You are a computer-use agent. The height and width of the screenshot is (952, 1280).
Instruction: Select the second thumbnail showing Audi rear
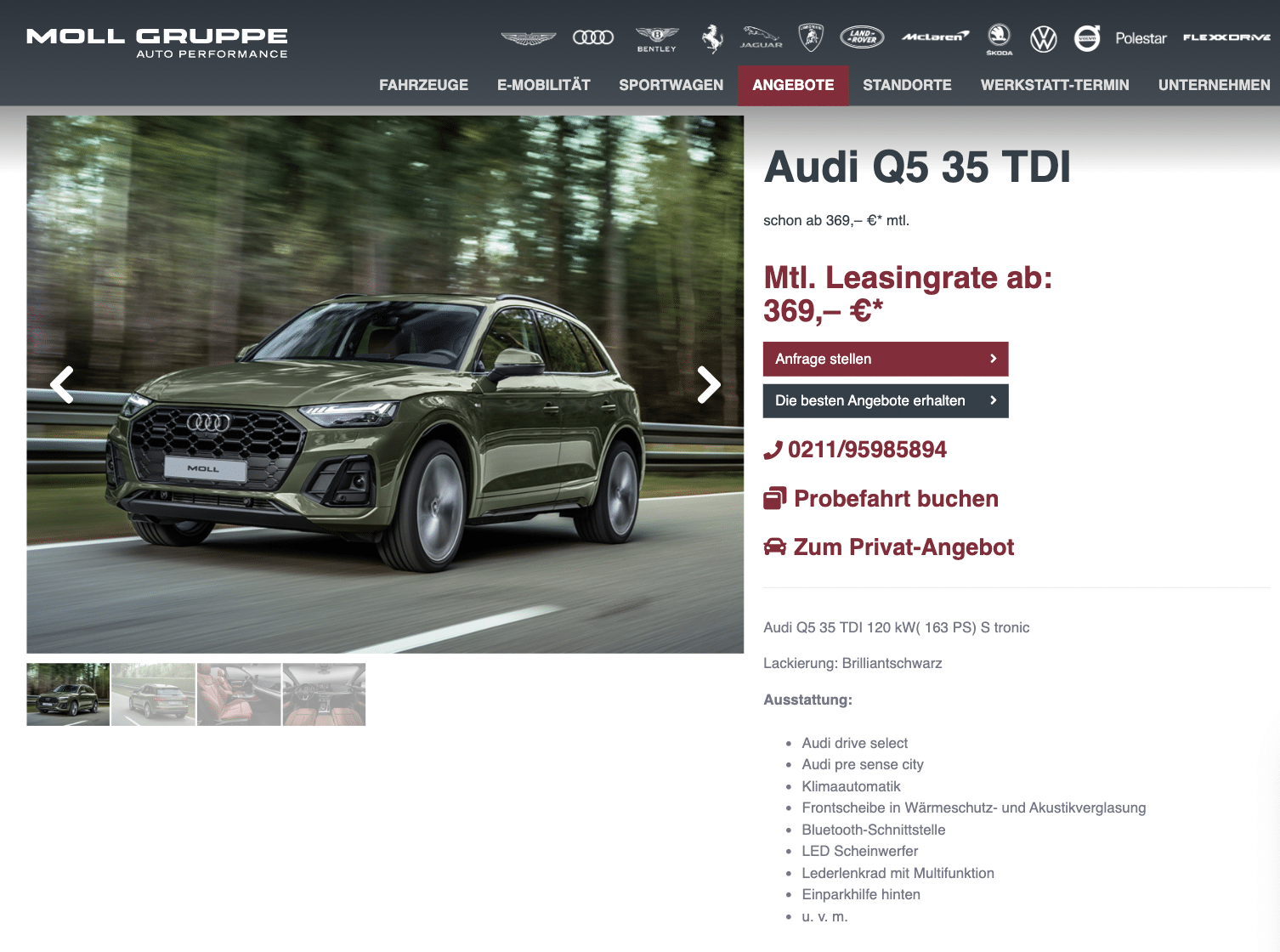tap(153, 694)
